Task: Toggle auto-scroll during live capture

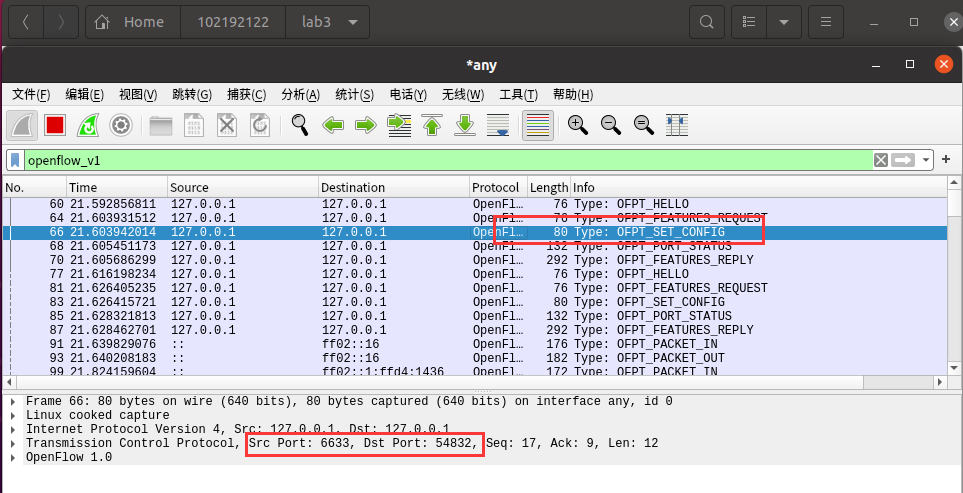Action: [499, 126]
